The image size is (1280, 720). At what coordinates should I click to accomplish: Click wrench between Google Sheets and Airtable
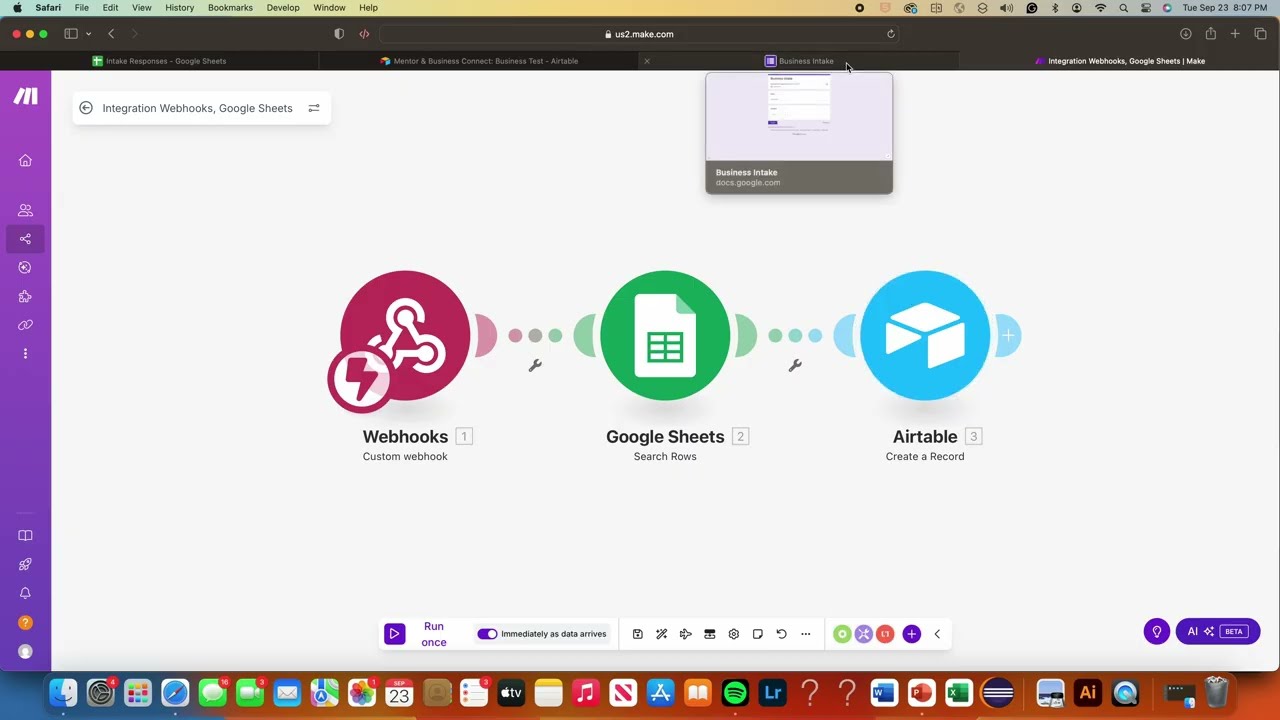point(795,366)
